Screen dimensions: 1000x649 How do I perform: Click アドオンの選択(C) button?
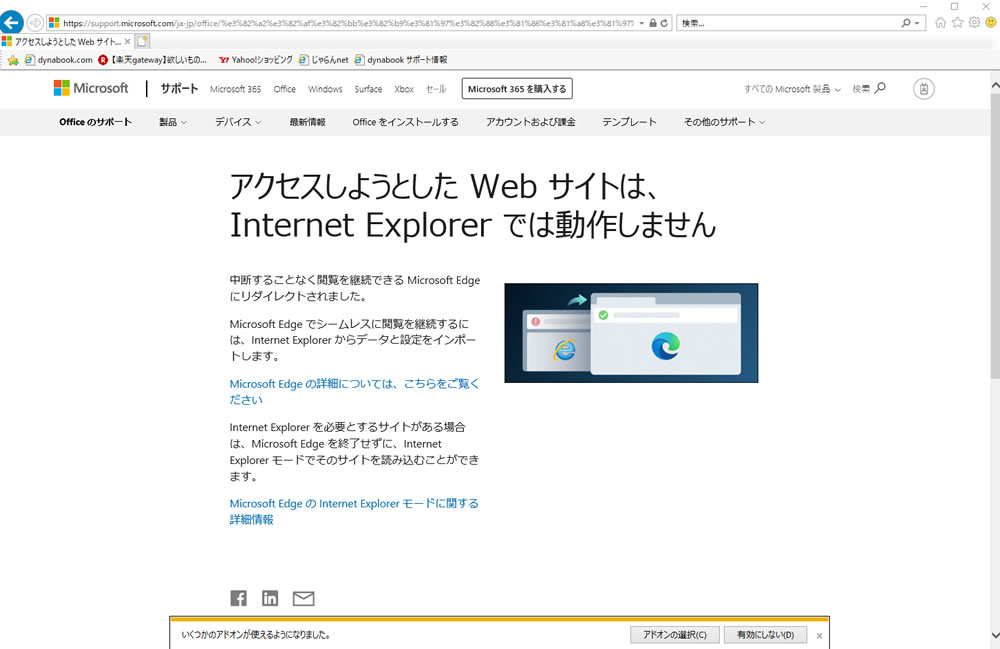[675, 634]
